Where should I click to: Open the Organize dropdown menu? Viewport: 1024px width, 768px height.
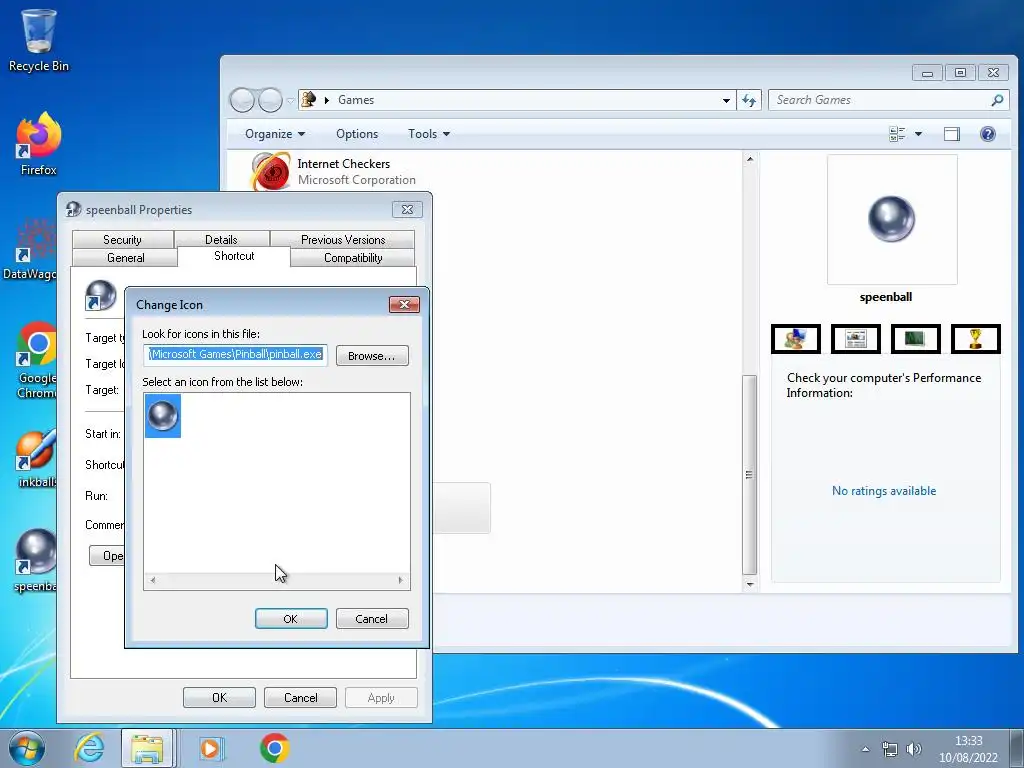[x=275, y=134]
